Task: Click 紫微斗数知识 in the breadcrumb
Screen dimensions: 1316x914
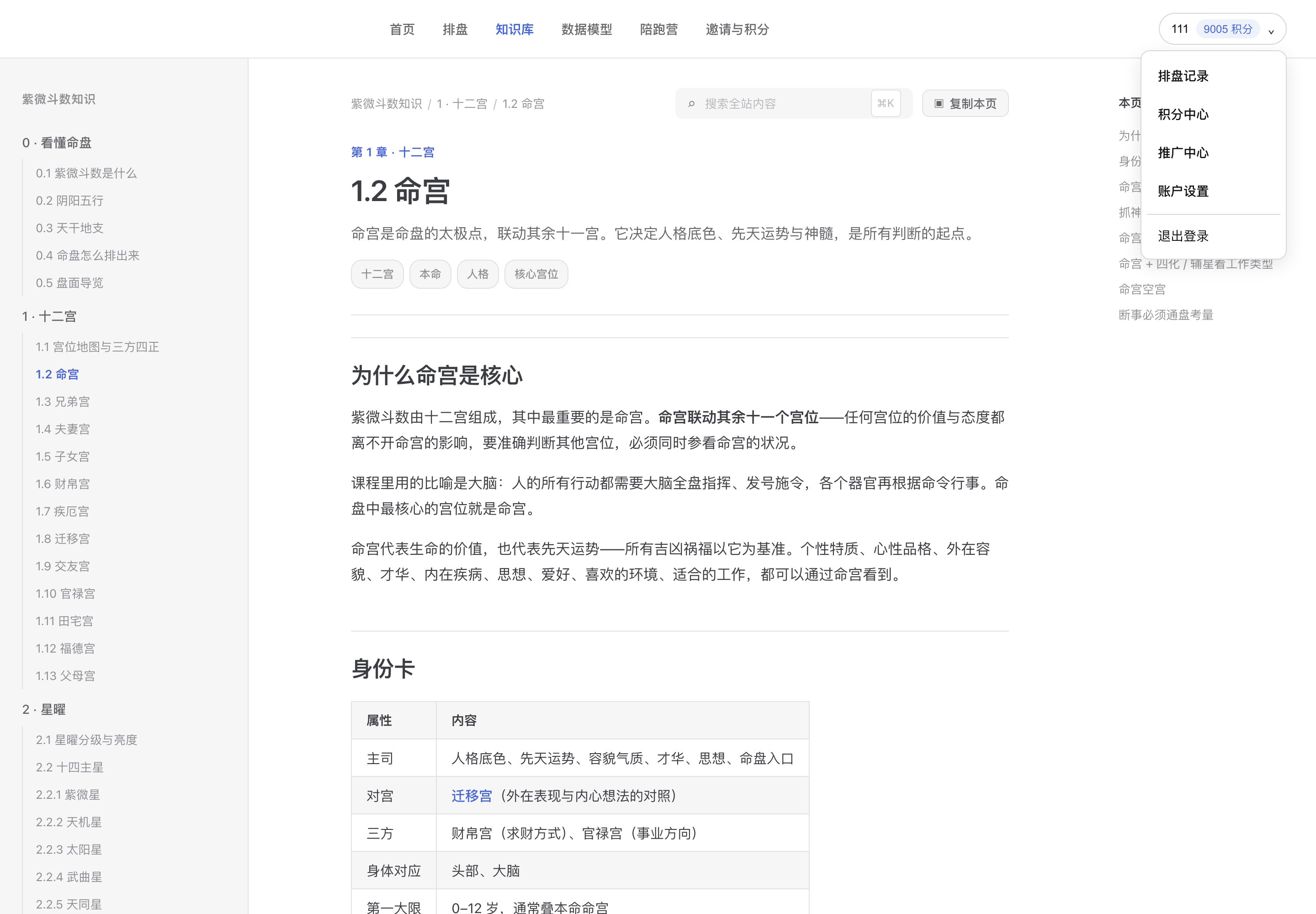Action: click(x=386, y=104)
